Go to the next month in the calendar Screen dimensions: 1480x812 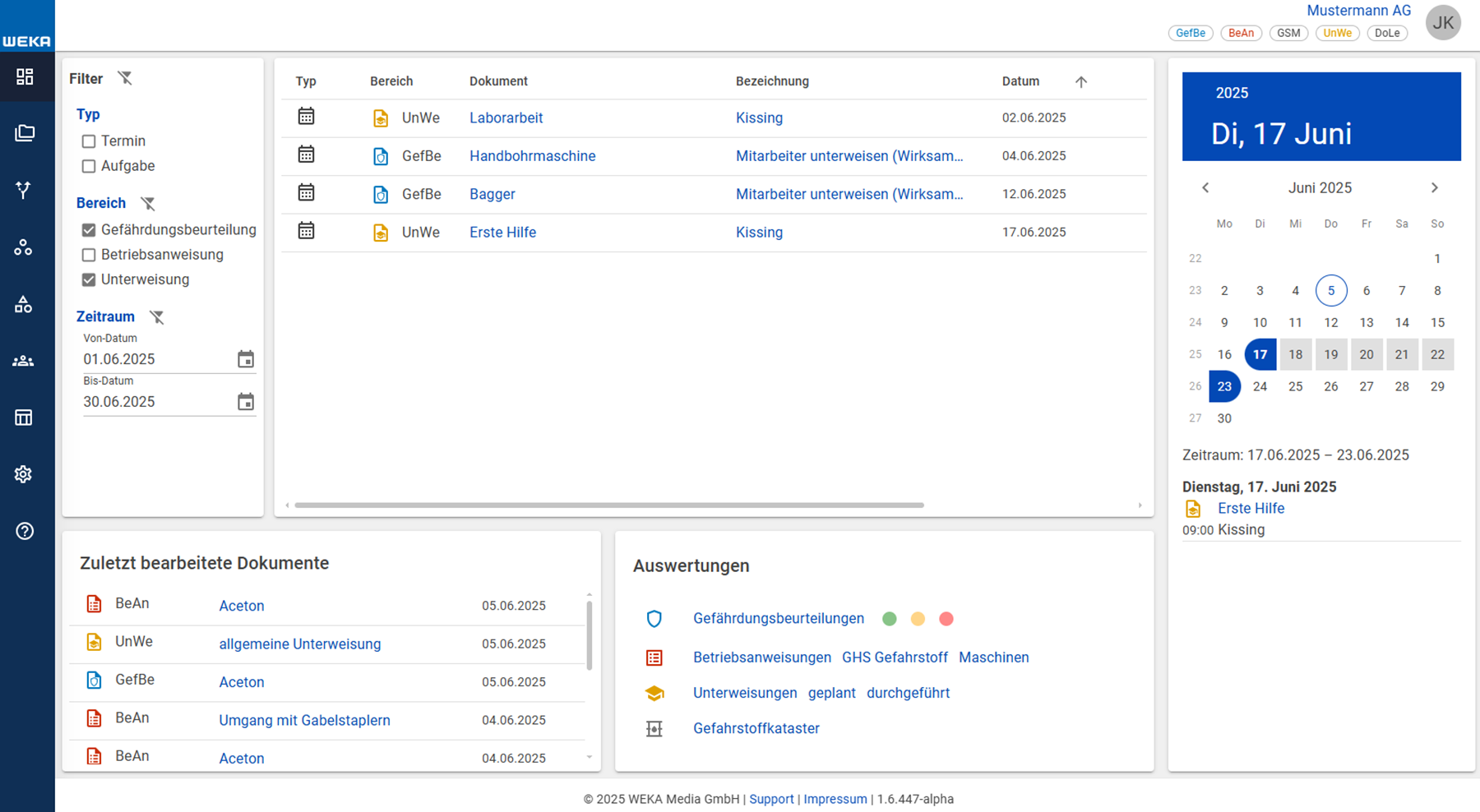(1435, 187)
